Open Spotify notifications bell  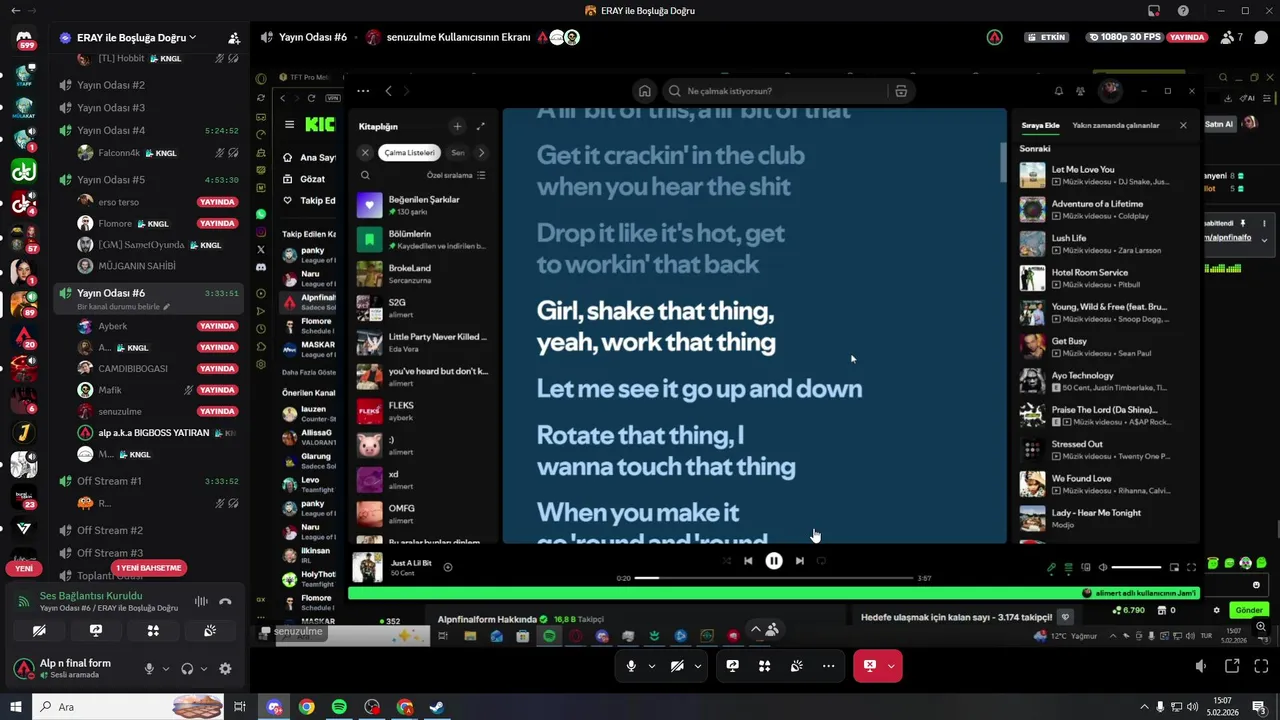pos(1059,91)
